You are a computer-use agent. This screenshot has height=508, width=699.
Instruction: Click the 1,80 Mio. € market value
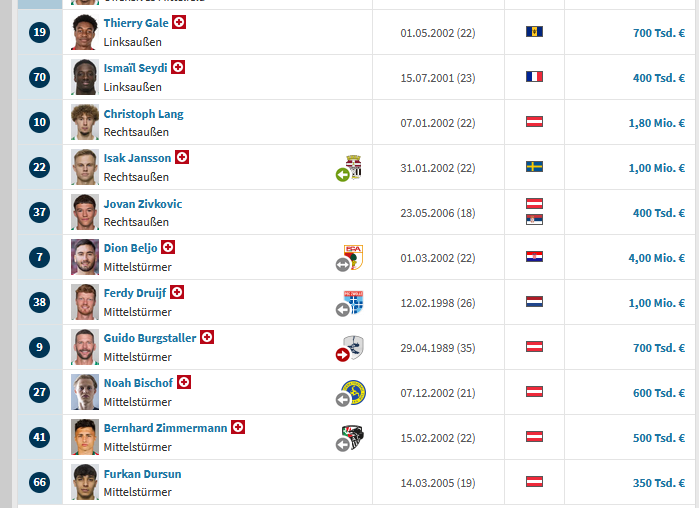(656, 123)
